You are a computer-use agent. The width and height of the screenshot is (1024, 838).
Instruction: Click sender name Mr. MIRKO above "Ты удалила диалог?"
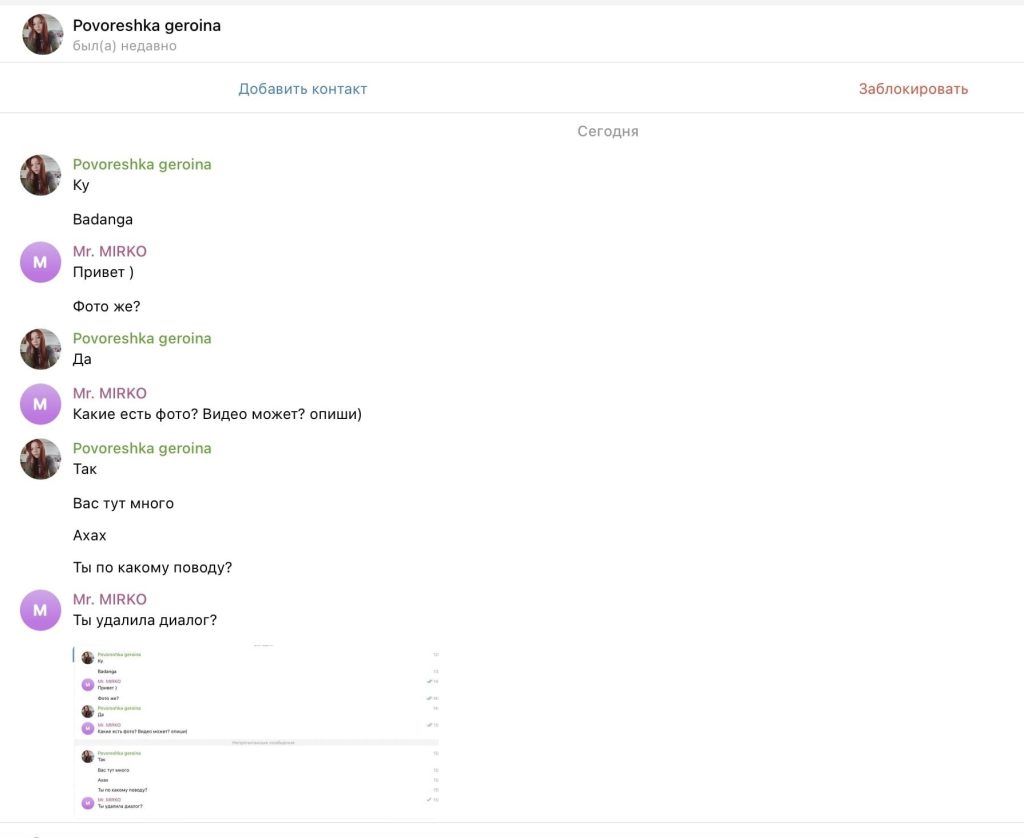[x=110, y=599]
